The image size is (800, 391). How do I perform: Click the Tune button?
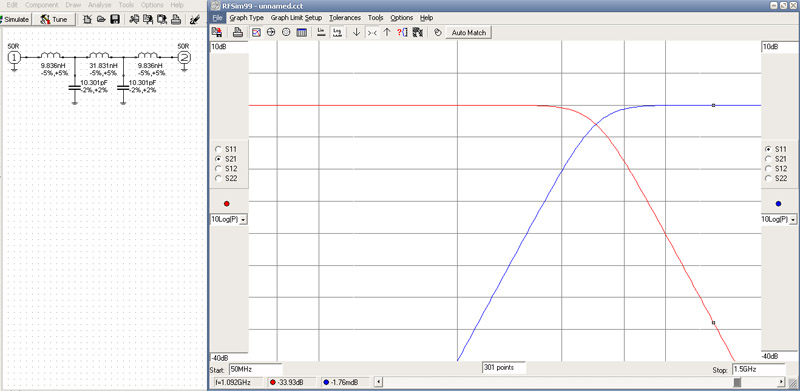54,19
